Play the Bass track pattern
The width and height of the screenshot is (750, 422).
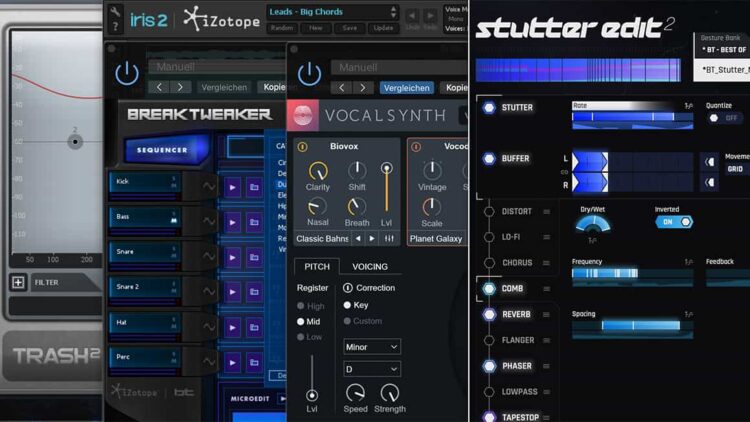232,222
